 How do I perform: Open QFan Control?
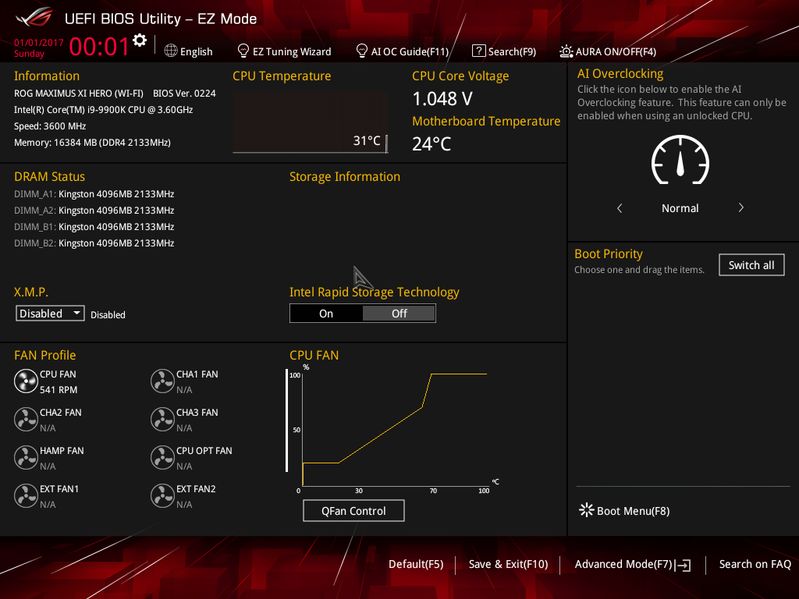[354, 510]
